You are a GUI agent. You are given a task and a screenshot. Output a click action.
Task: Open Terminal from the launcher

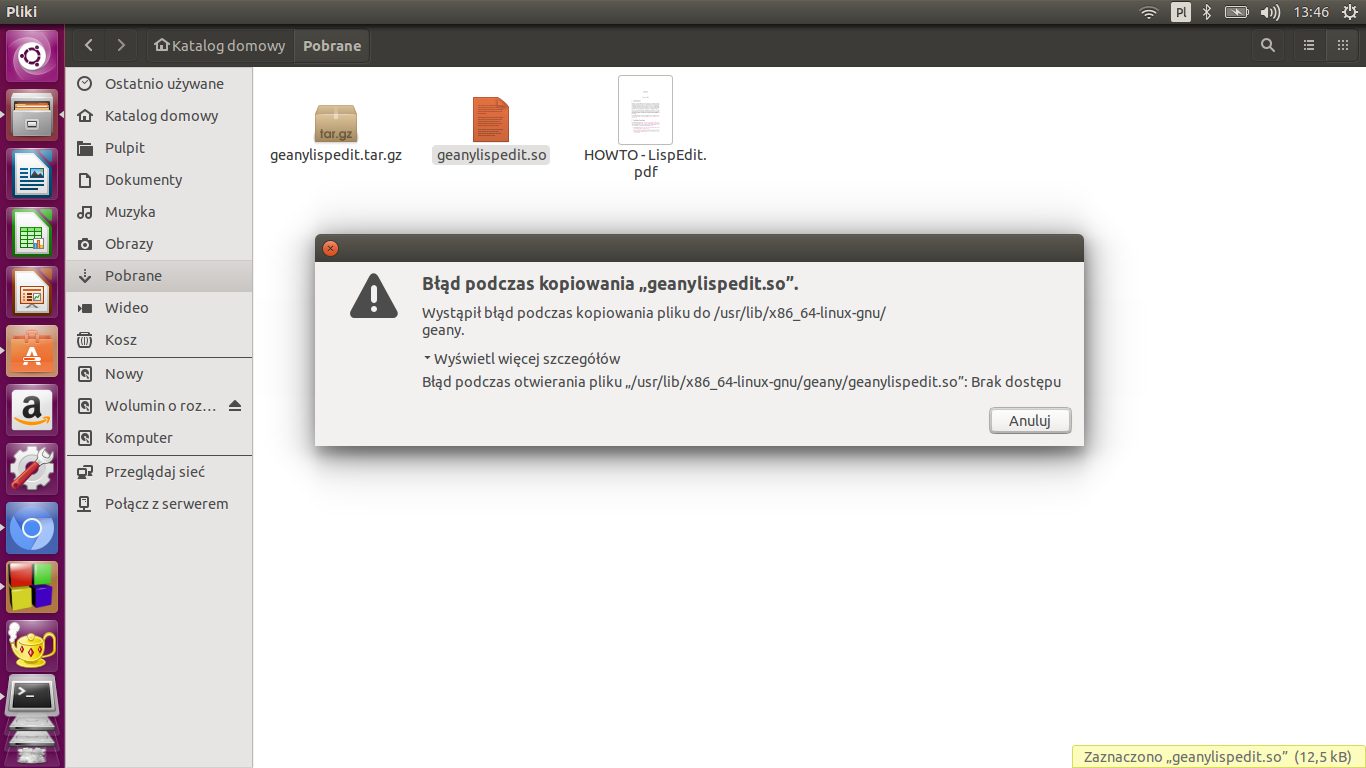point(32,697)
